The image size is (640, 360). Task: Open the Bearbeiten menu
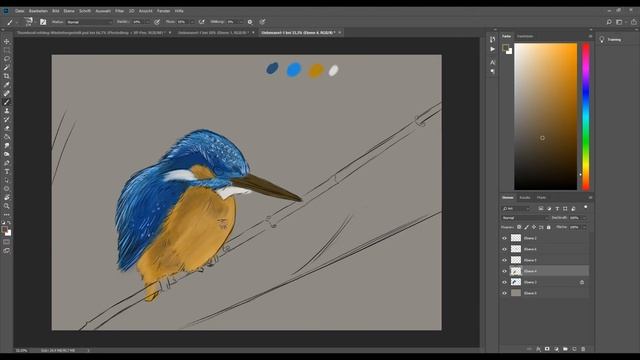[x=38, y=11]
